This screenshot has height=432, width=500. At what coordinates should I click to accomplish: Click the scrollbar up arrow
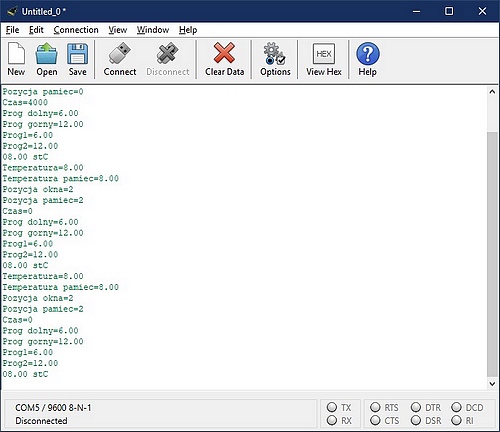tap(492, 92)
